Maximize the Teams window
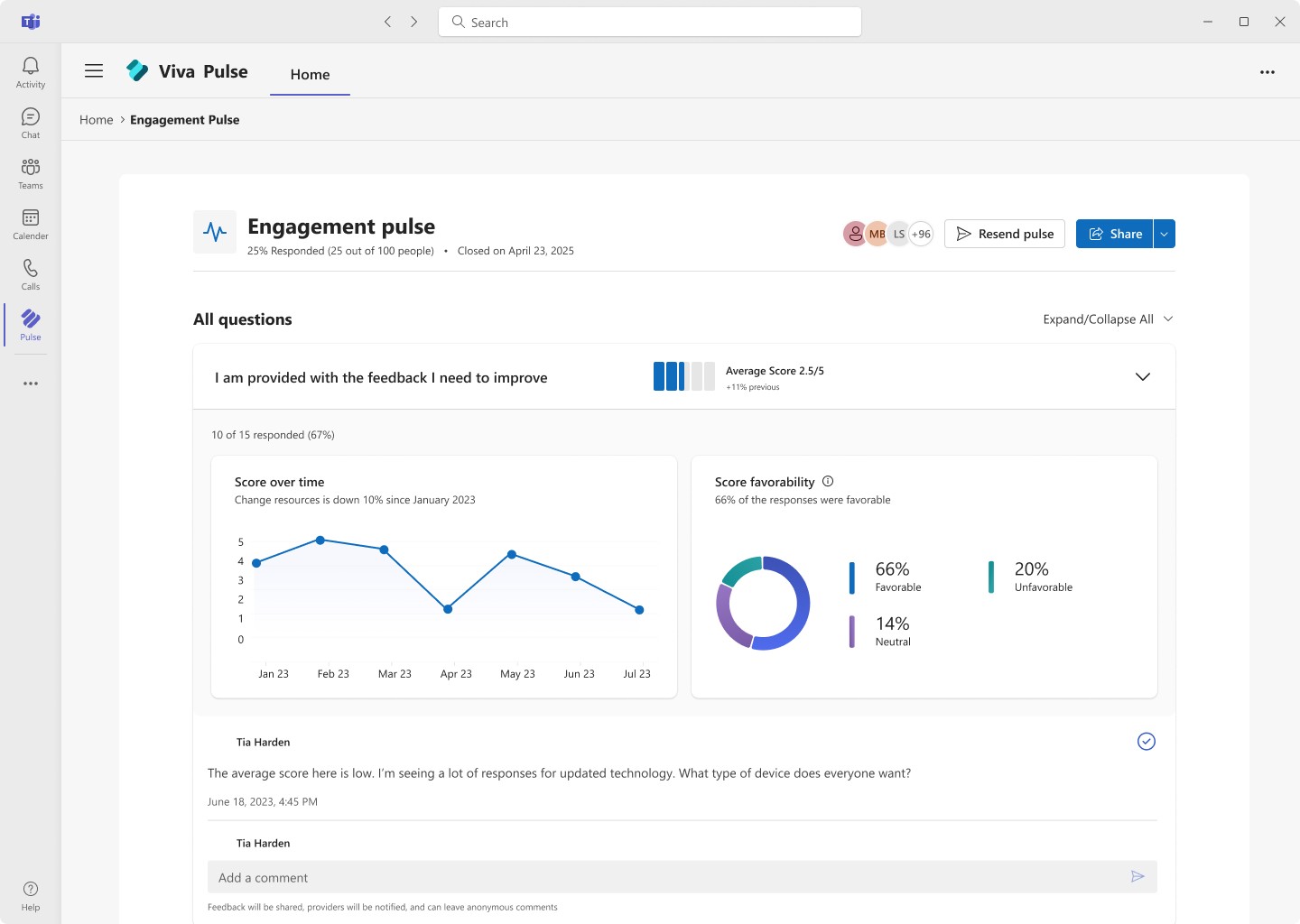1300x924 pixels. click(x=1244, y=22)
